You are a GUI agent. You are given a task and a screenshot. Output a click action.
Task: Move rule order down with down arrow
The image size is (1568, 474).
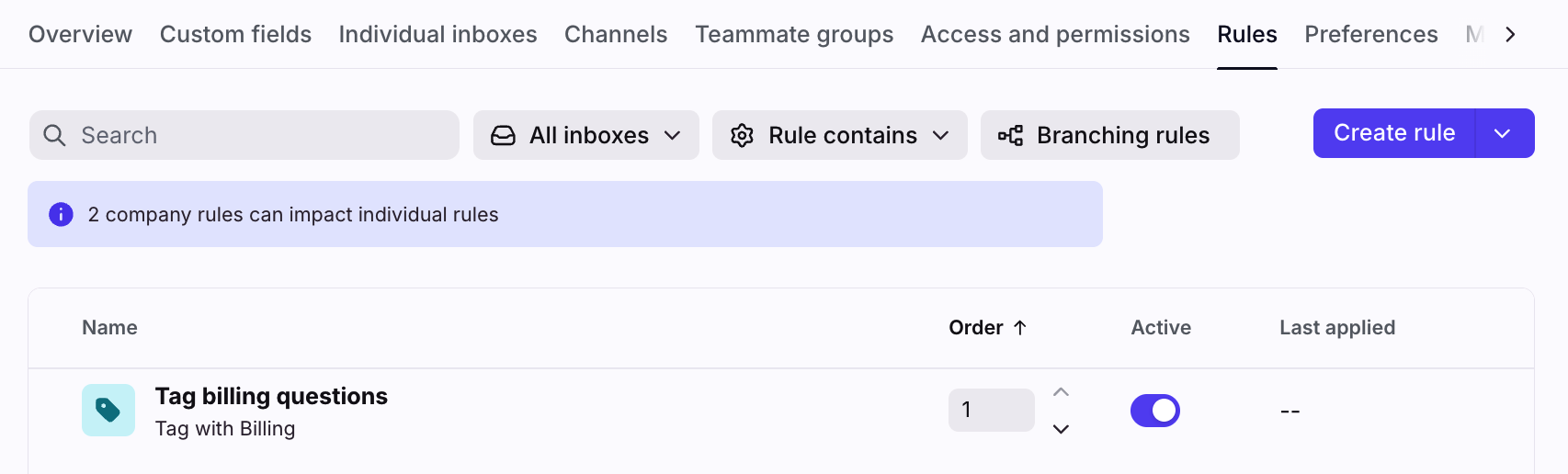click(x=1061, y=429)
